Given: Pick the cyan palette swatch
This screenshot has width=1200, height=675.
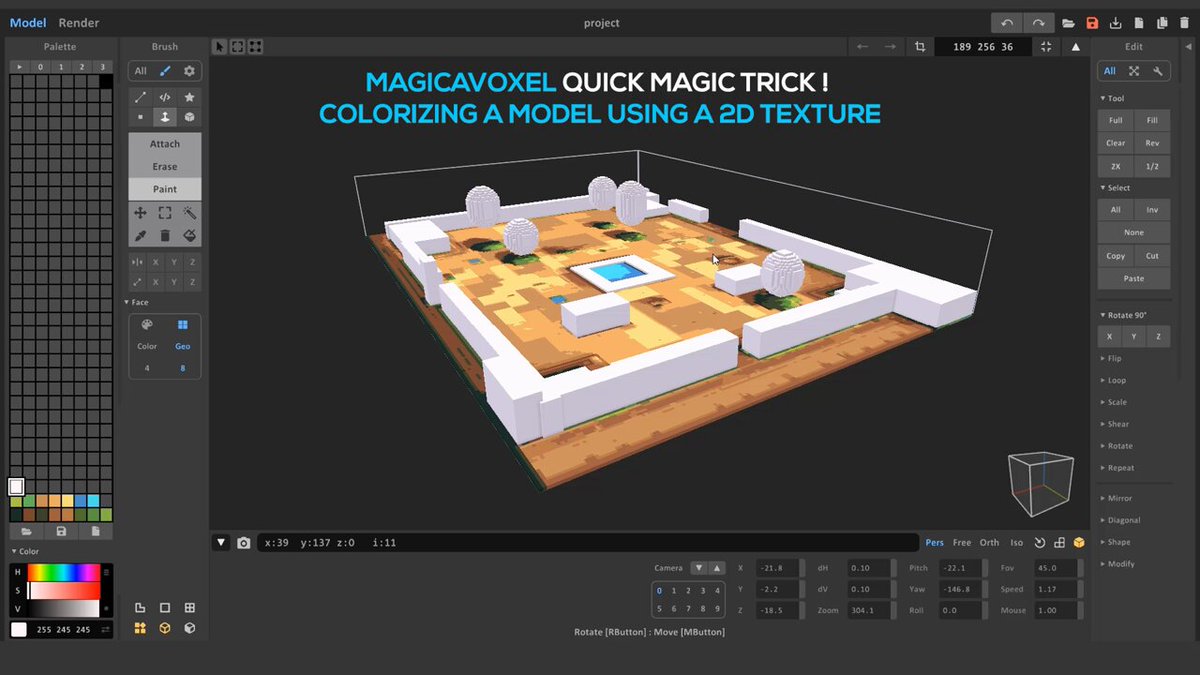Looking at the screenshot, I should click(94, 501).
